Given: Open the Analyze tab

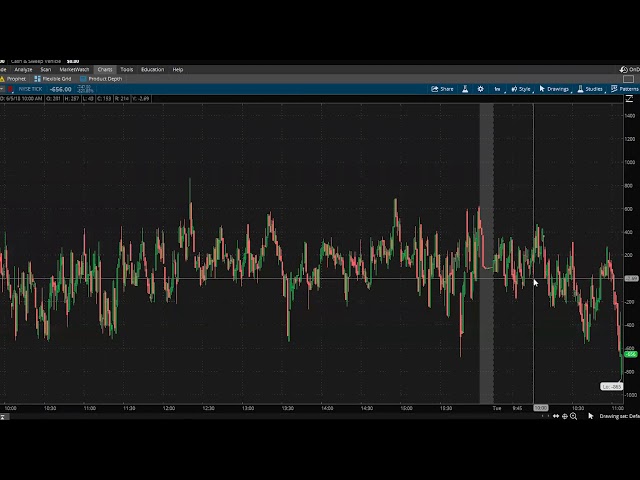Looking at the screenshot, I should pos(23,69).
